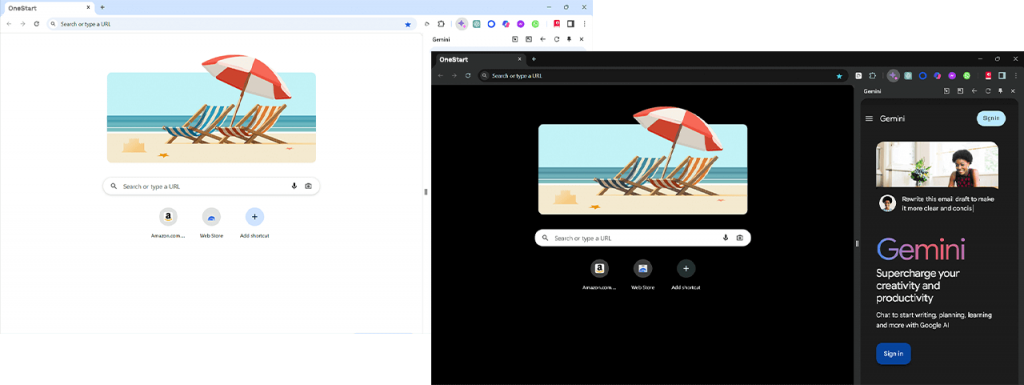Open the green WhatsApp icon in light window toolbar

pos(536,24)
